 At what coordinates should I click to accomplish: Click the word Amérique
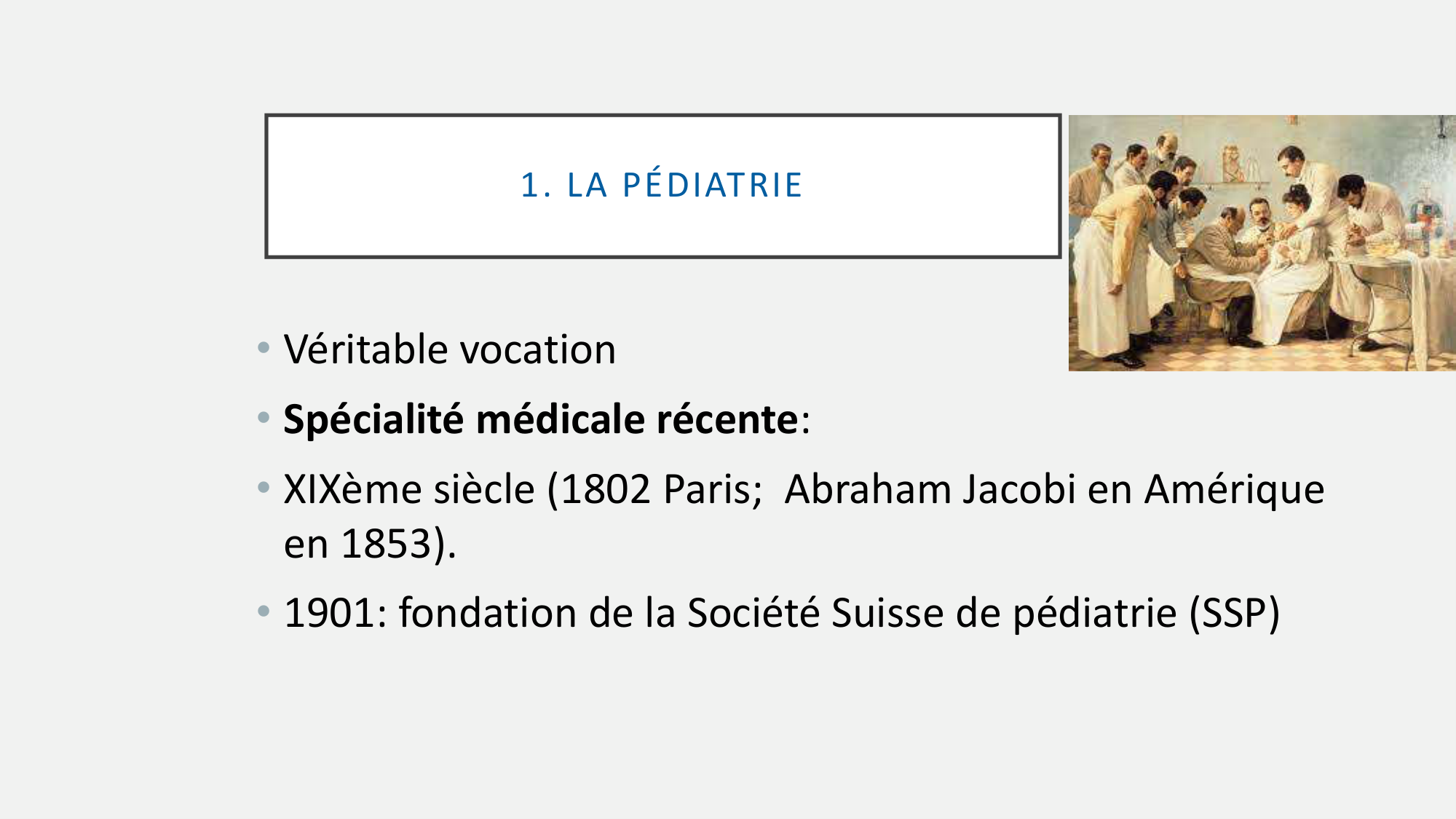point(1234,488)
